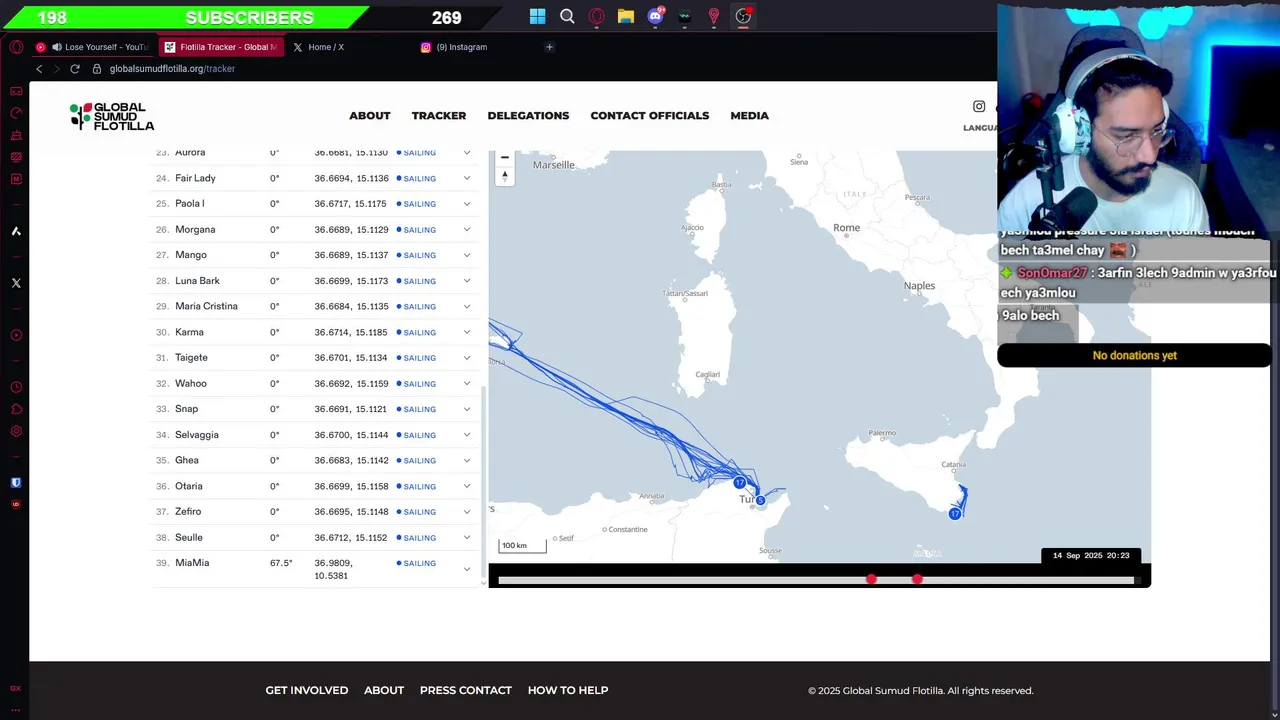
Task: Click the Global Sumud Flotilla logo
Action: coord(112,116)
